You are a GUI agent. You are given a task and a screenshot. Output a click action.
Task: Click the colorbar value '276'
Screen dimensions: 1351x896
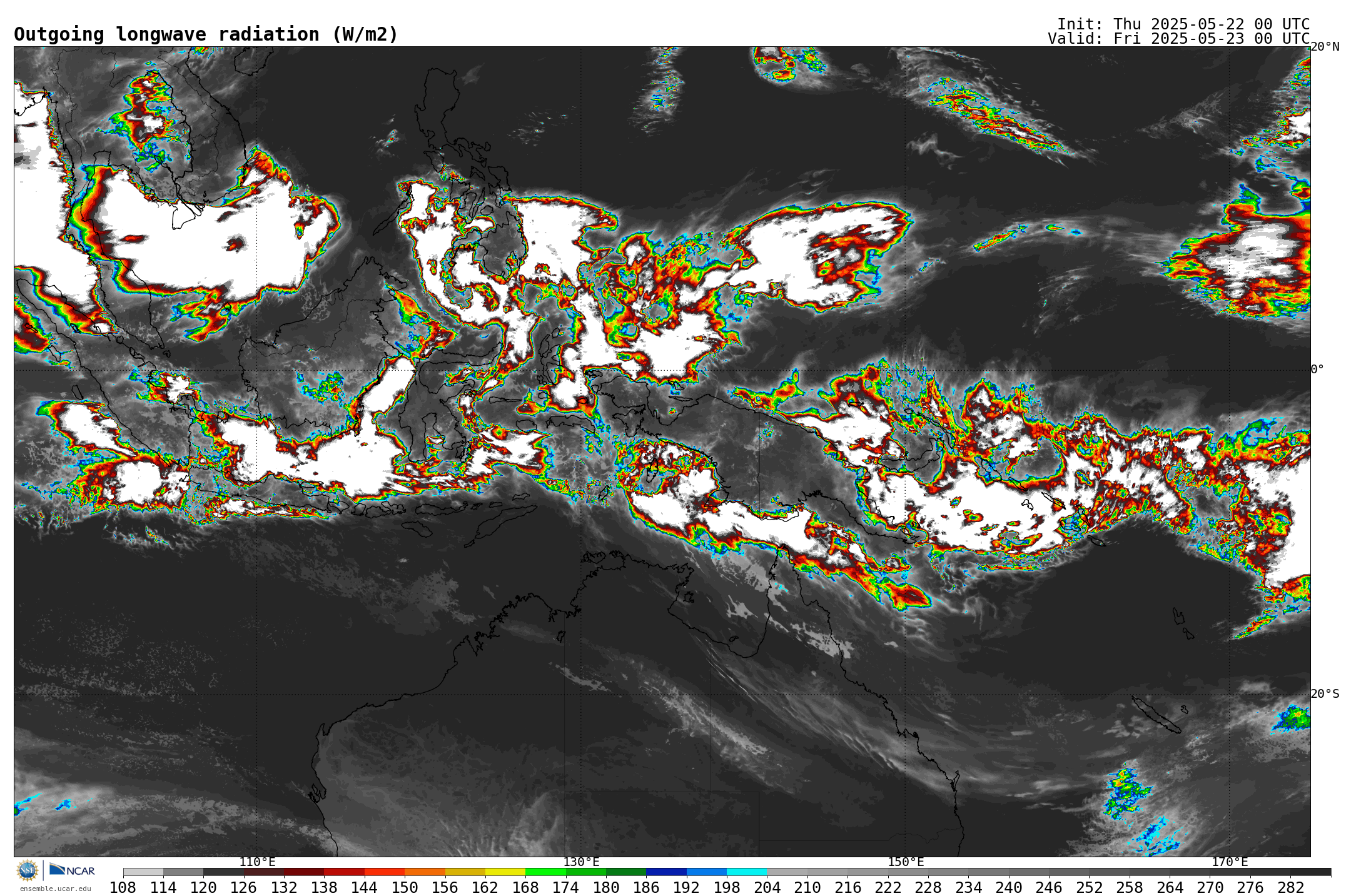1250,888
